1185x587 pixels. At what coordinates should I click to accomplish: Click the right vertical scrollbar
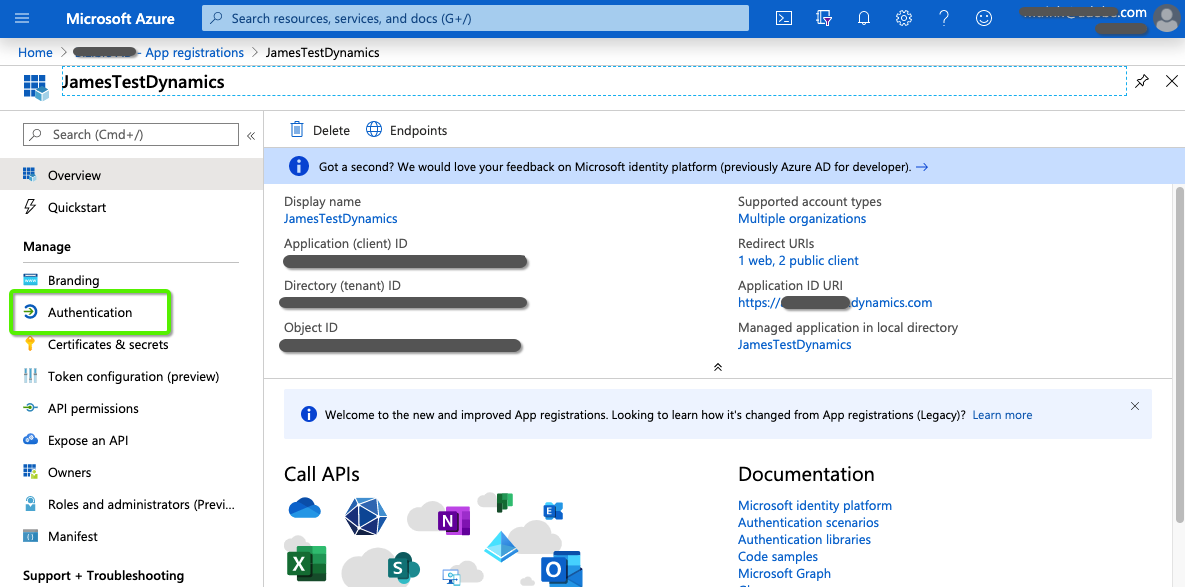1180,354
